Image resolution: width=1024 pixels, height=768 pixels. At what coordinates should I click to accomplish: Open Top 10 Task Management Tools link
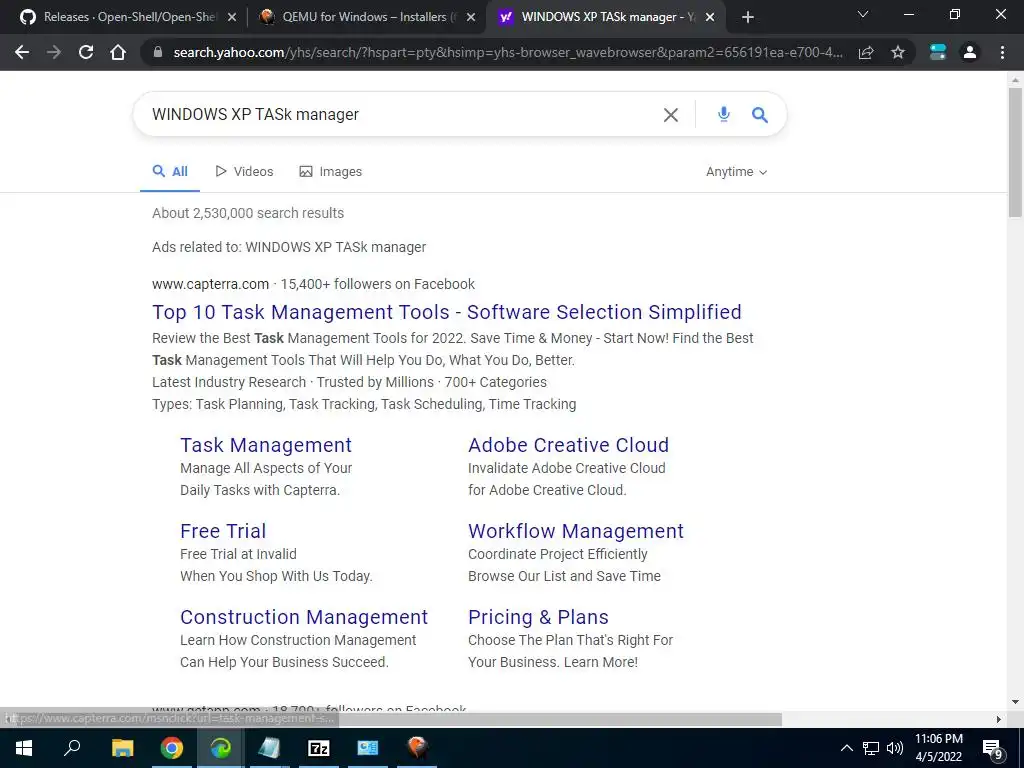(447, 312)
